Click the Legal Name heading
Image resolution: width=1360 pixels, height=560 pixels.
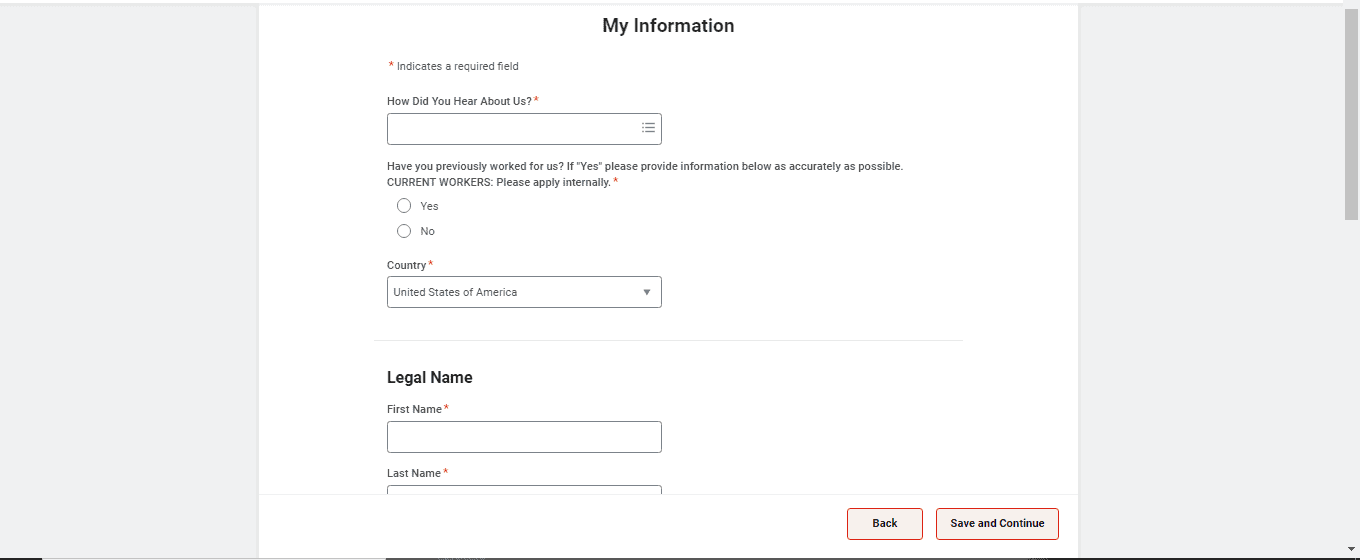pos(430,378)
